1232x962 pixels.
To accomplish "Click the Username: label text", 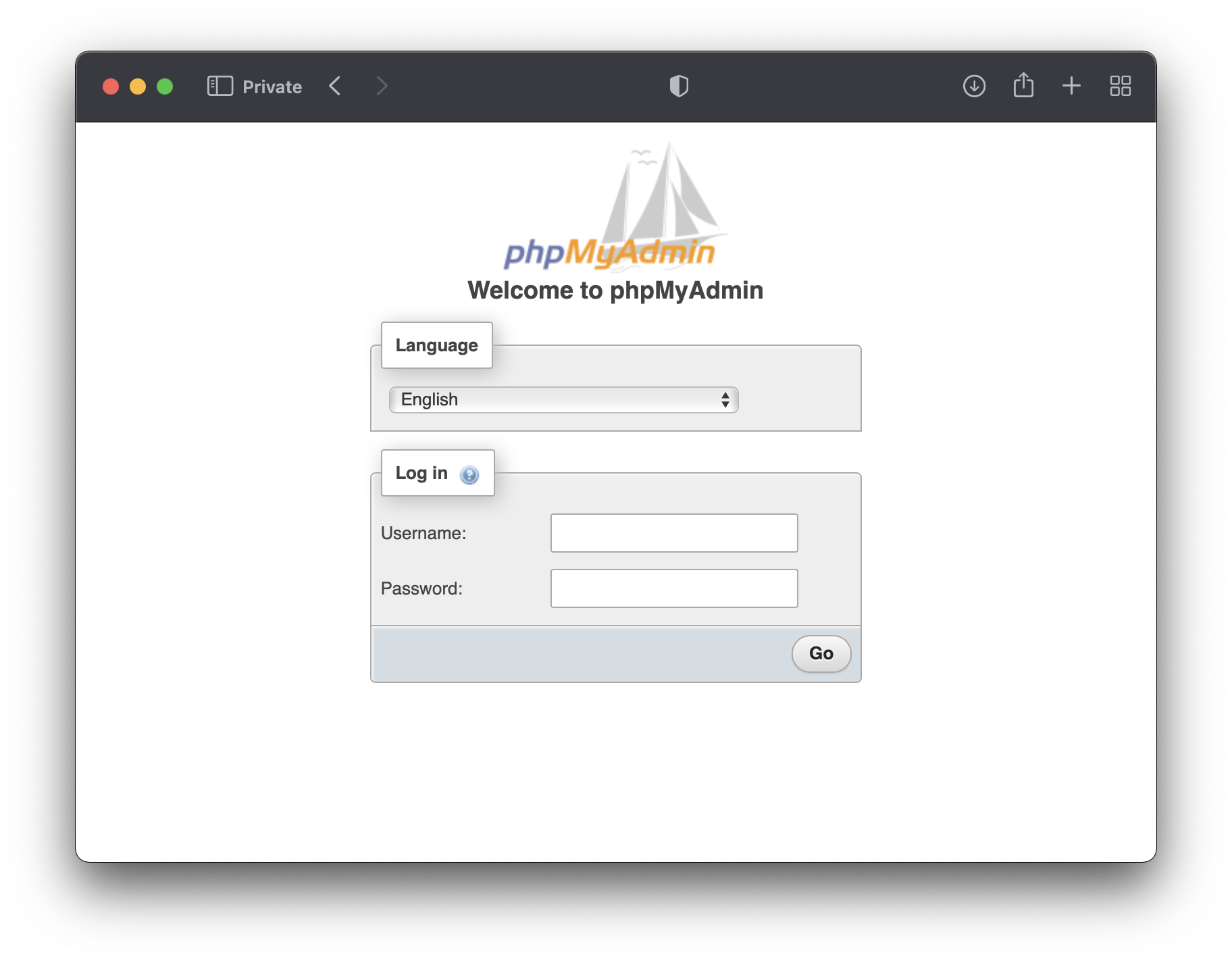I will coord(423,534).
